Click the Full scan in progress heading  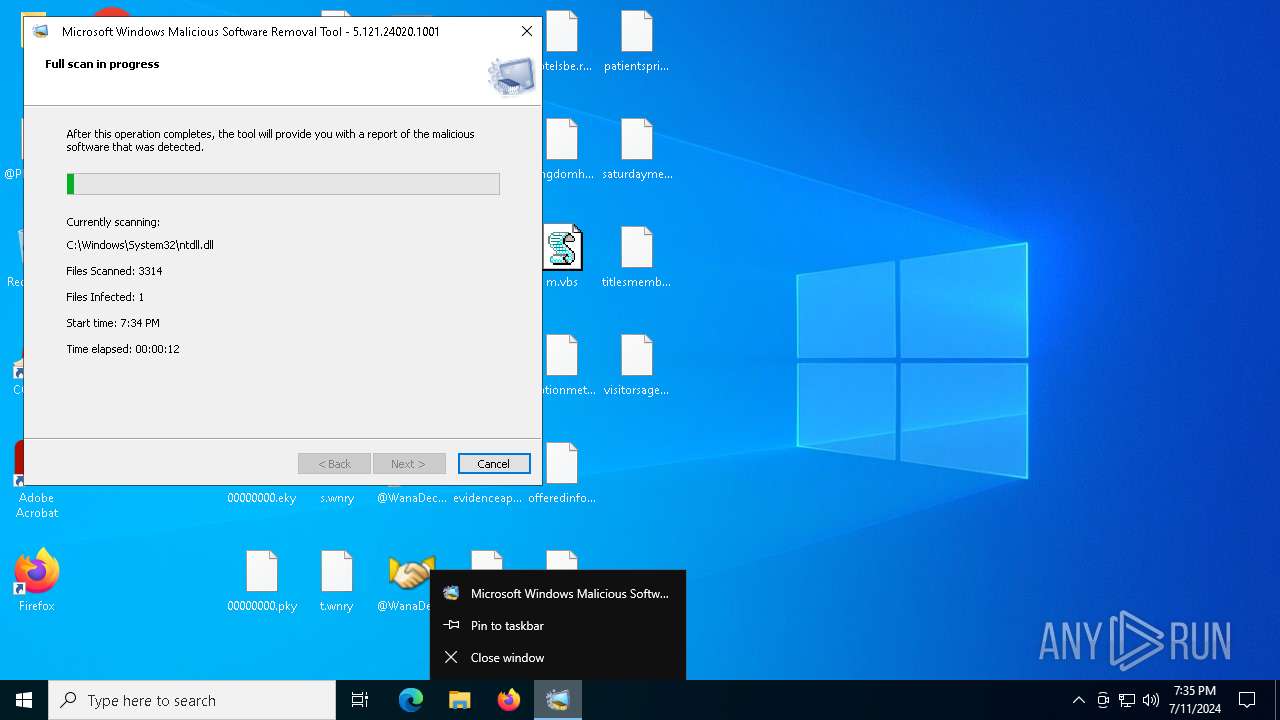(x=102, y=64)
